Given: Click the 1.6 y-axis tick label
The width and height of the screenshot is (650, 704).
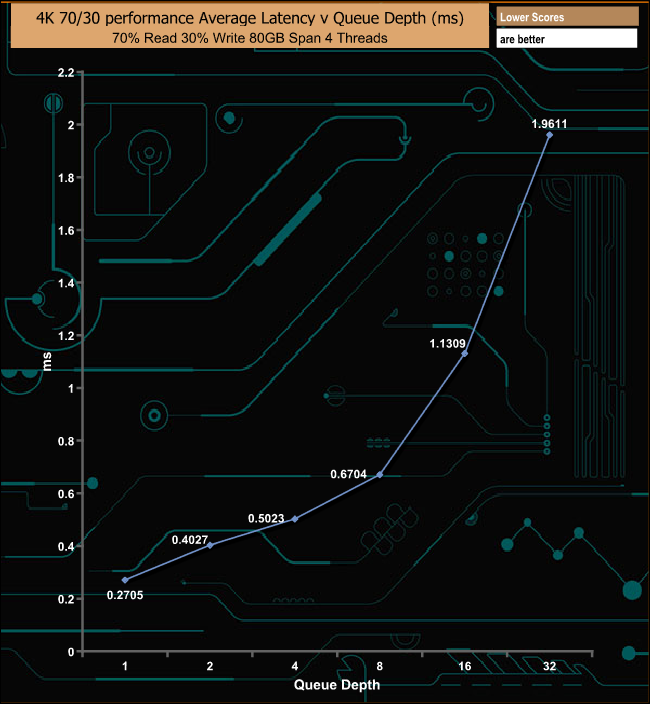Looking at the screenshot, I should coord(66,231).
